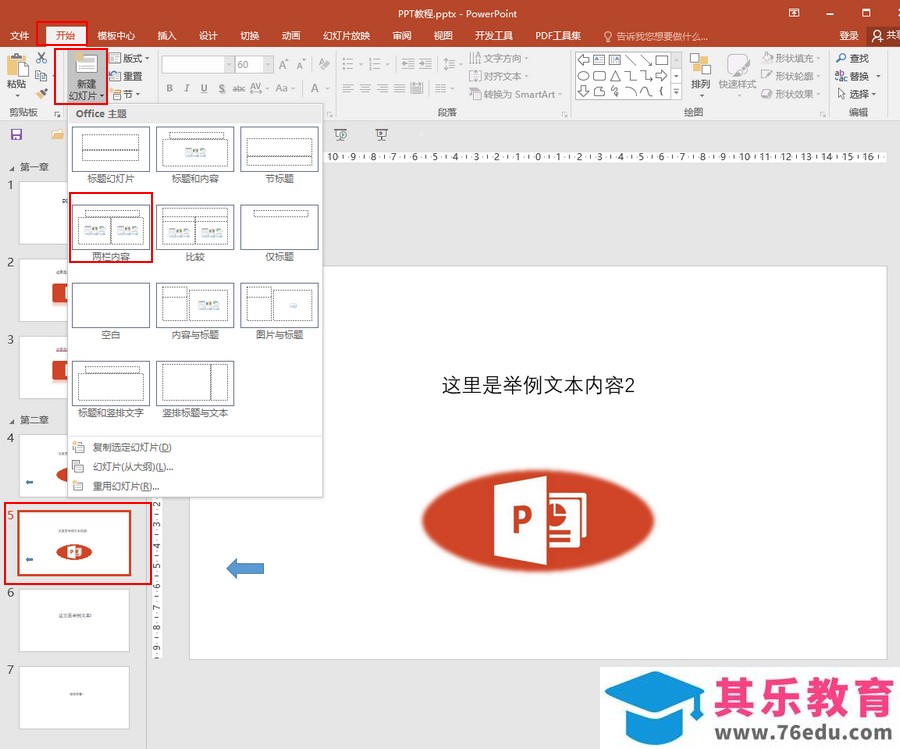This screenshot has height=749, width=900.
Task: Open the font name combo box
Action: (197, 64)
